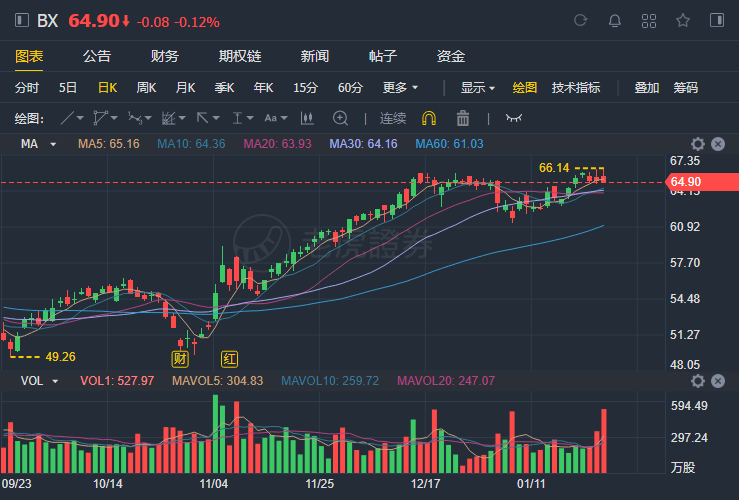Click the refresh icon in the header

pos(581,20)
